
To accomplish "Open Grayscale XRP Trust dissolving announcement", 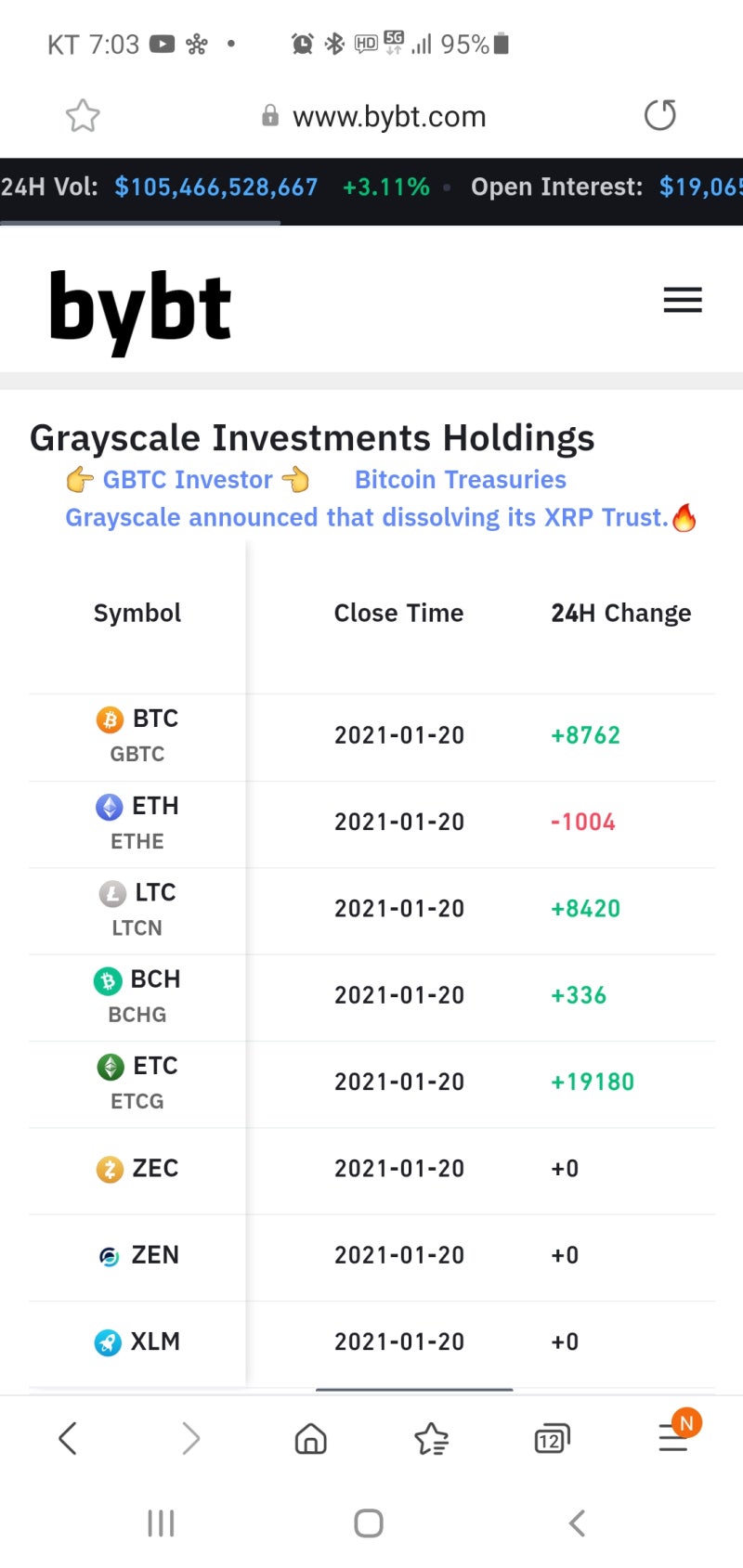I will [x=367, y=518].
